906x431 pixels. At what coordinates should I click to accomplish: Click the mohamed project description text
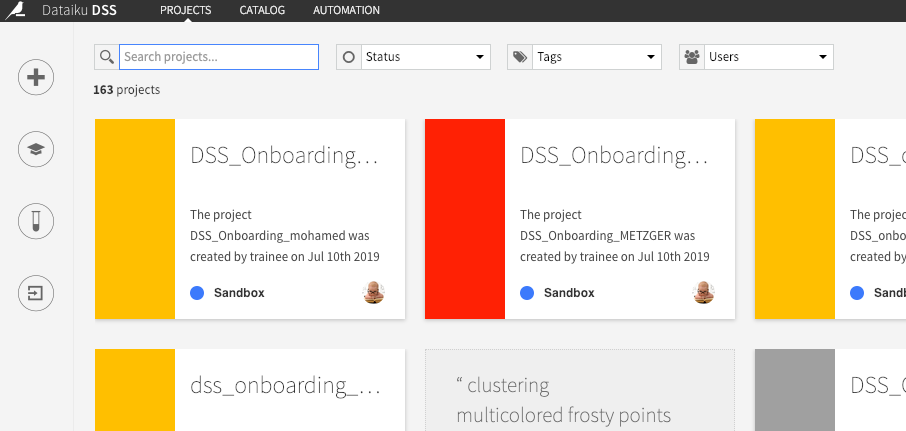(285, 236)
